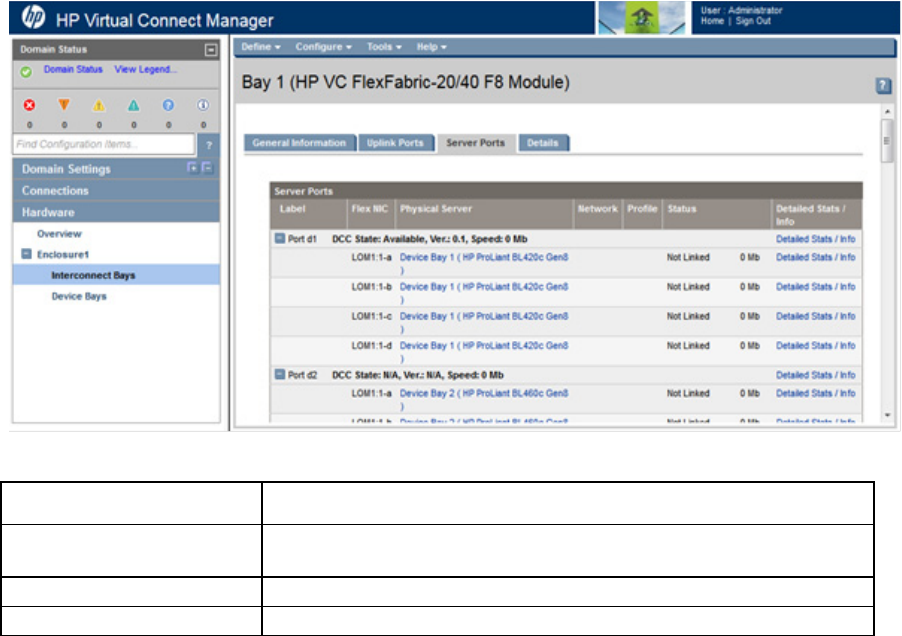Click the vertical scrollbar thumb

pos(887,141)
